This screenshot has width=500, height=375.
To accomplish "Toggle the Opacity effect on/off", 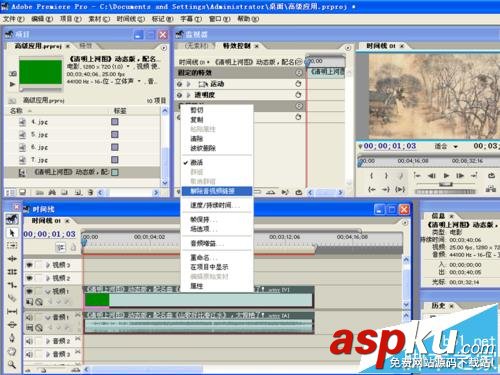I will pos(180,95).
